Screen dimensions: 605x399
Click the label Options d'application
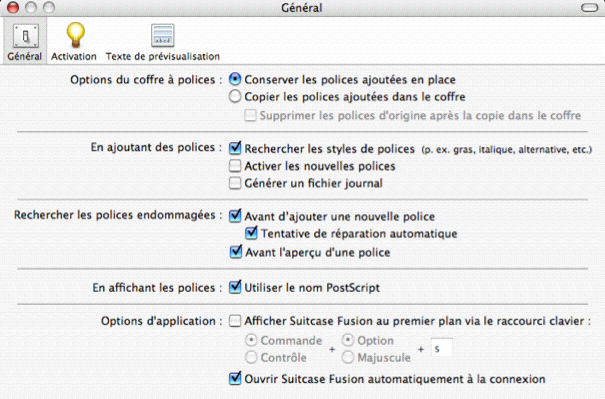(162, 321)
